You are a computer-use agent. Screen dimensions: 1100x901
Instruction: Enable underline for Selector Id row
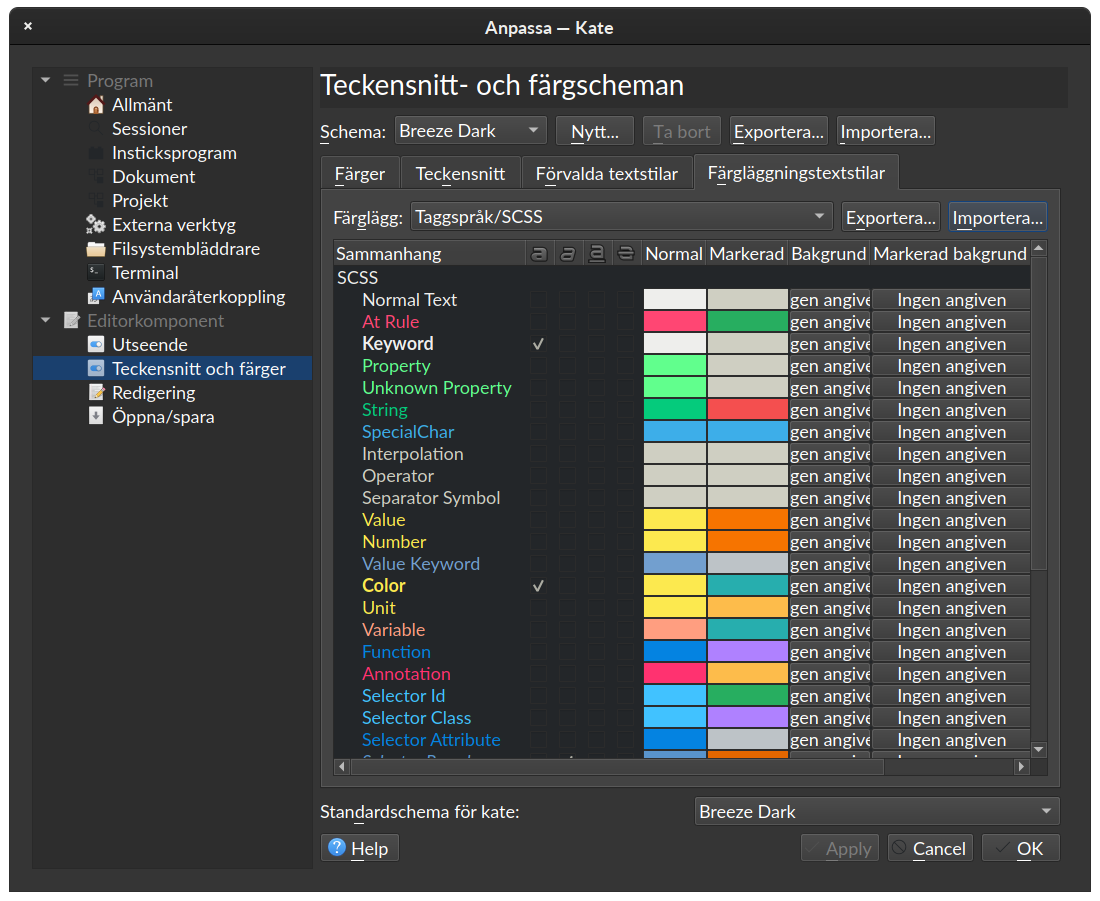pyautogui.click(x=596, y=695)
